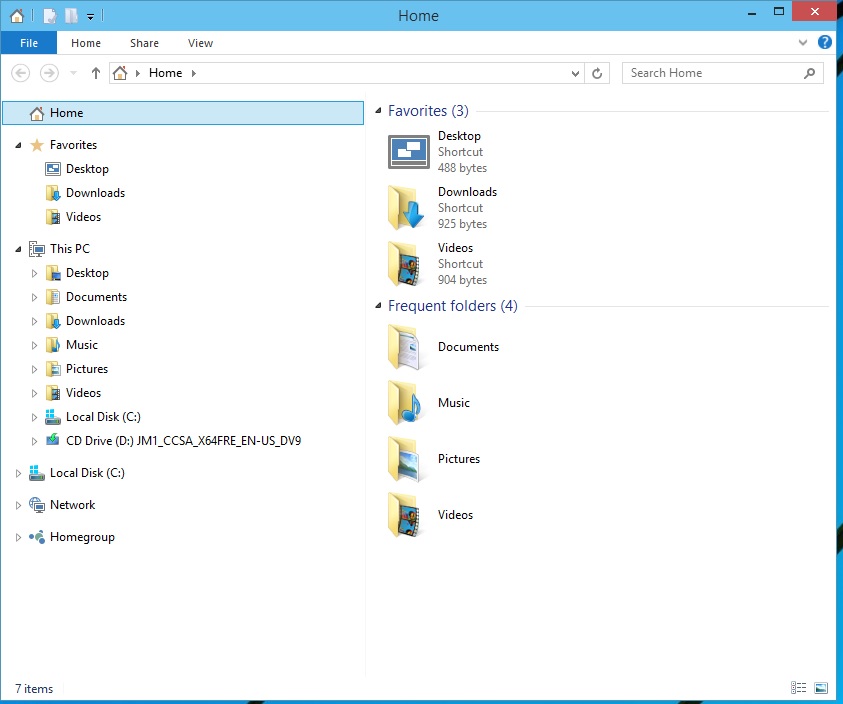Expand Pictures under This PC

[34, 369]
